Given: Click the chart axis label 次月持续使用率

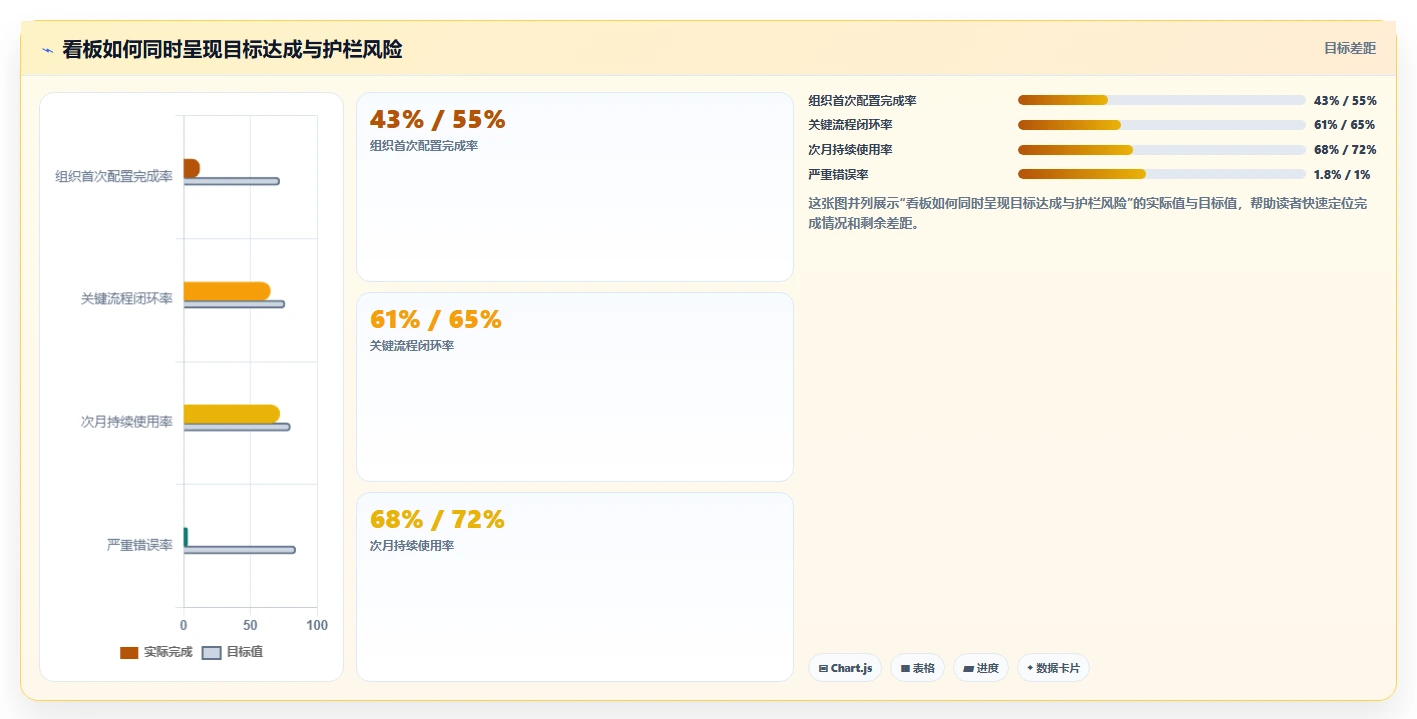Looking at the screenshot, I should 127,422.
